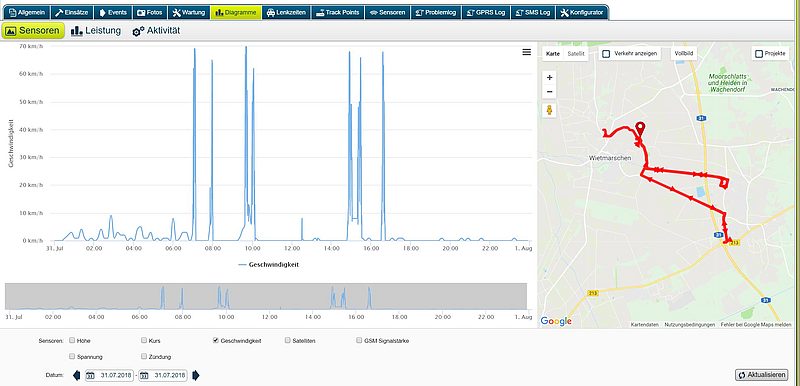Screen dimensions: 800x386
Task: Enable the Höhe sensor checkbox
Action: coord(72,340)
